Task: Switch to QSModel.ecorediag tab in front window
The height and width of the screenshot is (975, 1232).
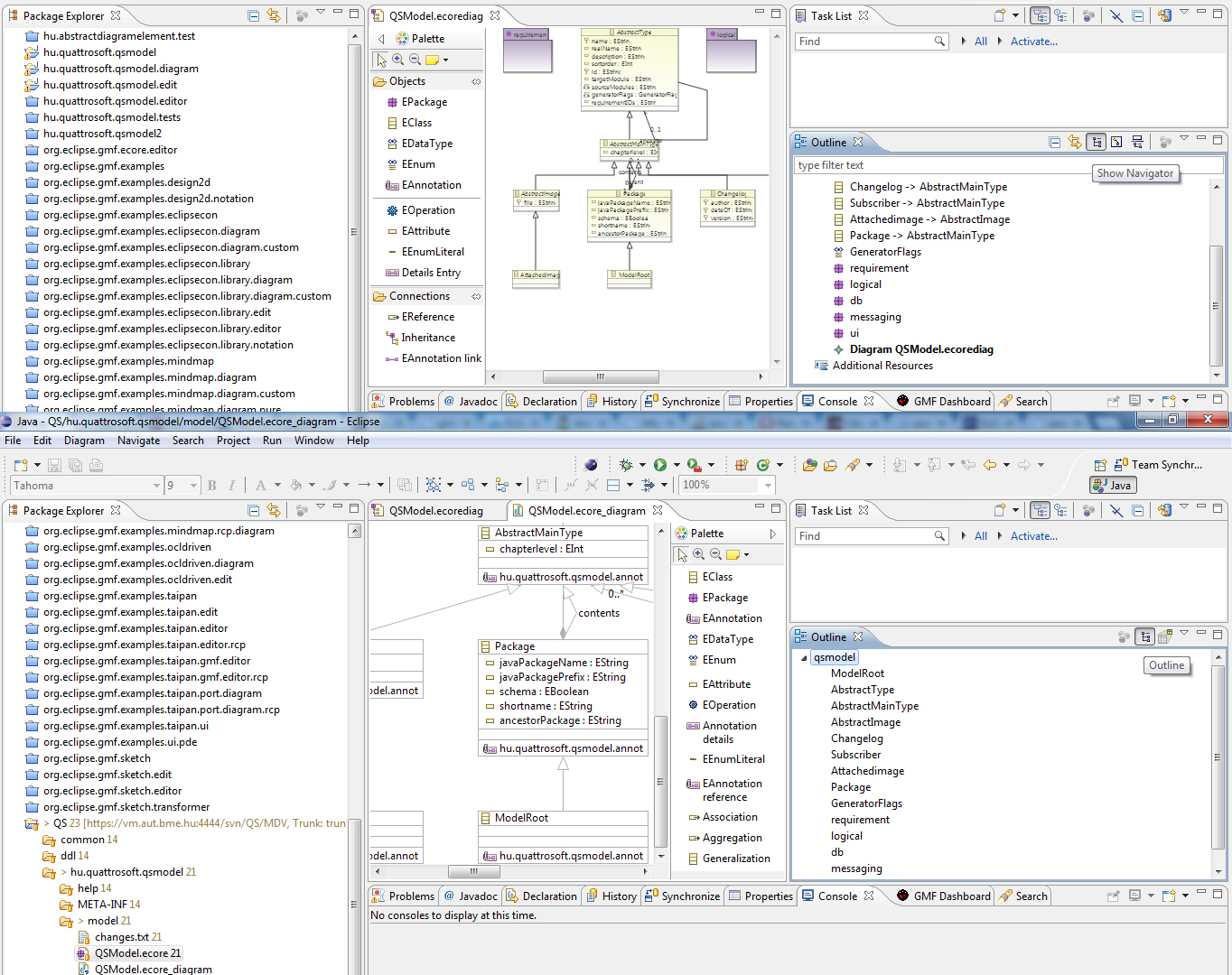Action: [436, 510]
